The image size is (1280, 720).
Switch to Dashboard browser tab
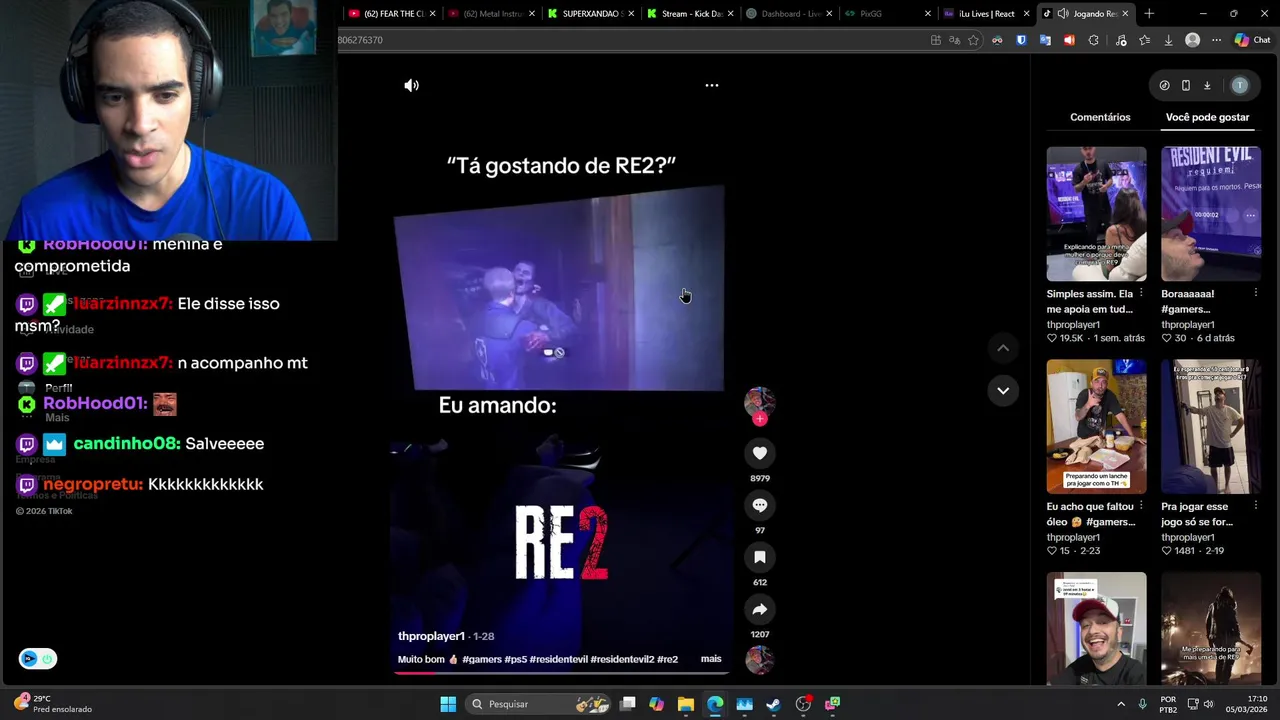(790, 13)
